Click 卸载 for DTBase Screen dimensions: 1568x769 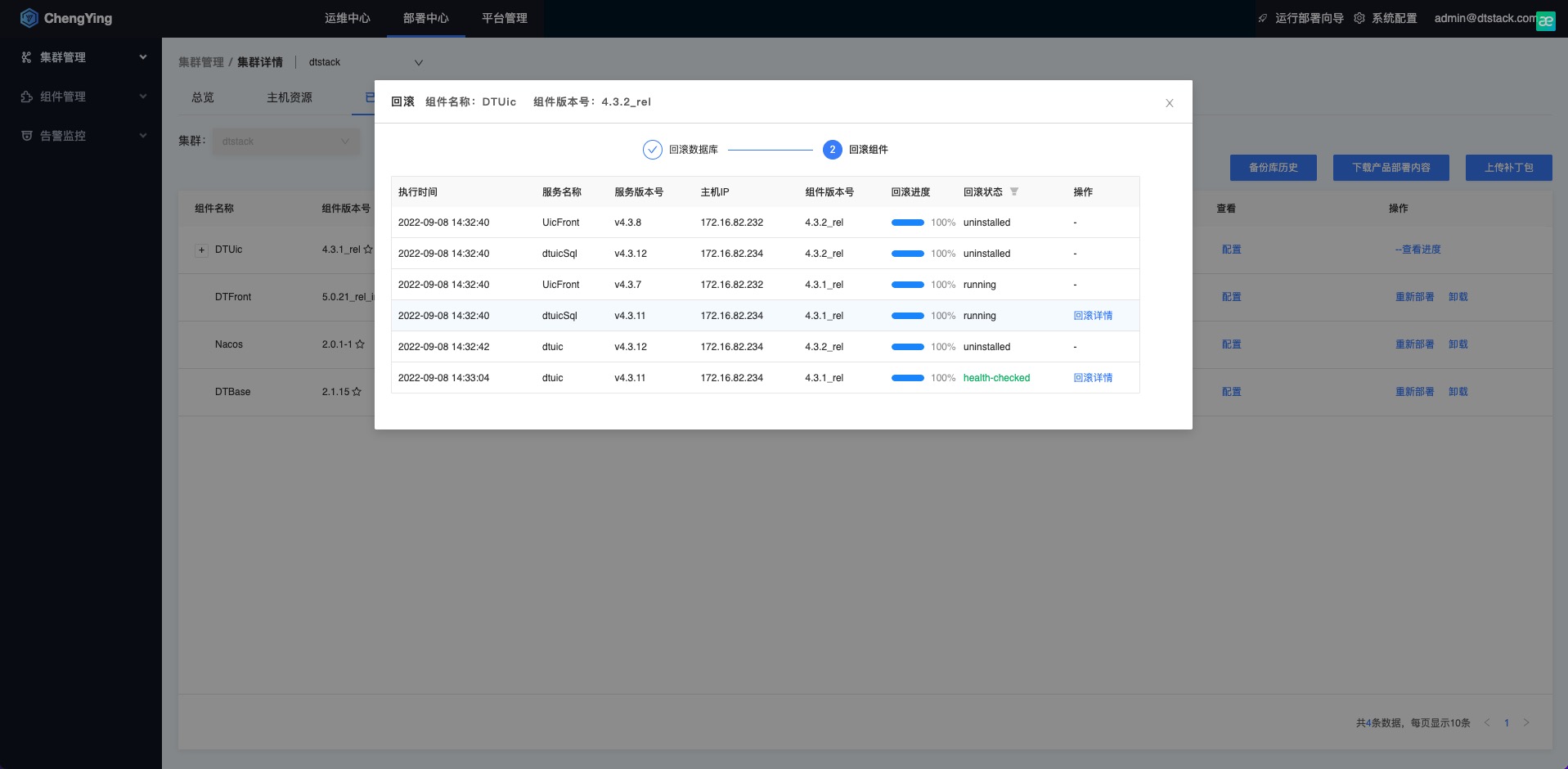[x=1458, y=392]
